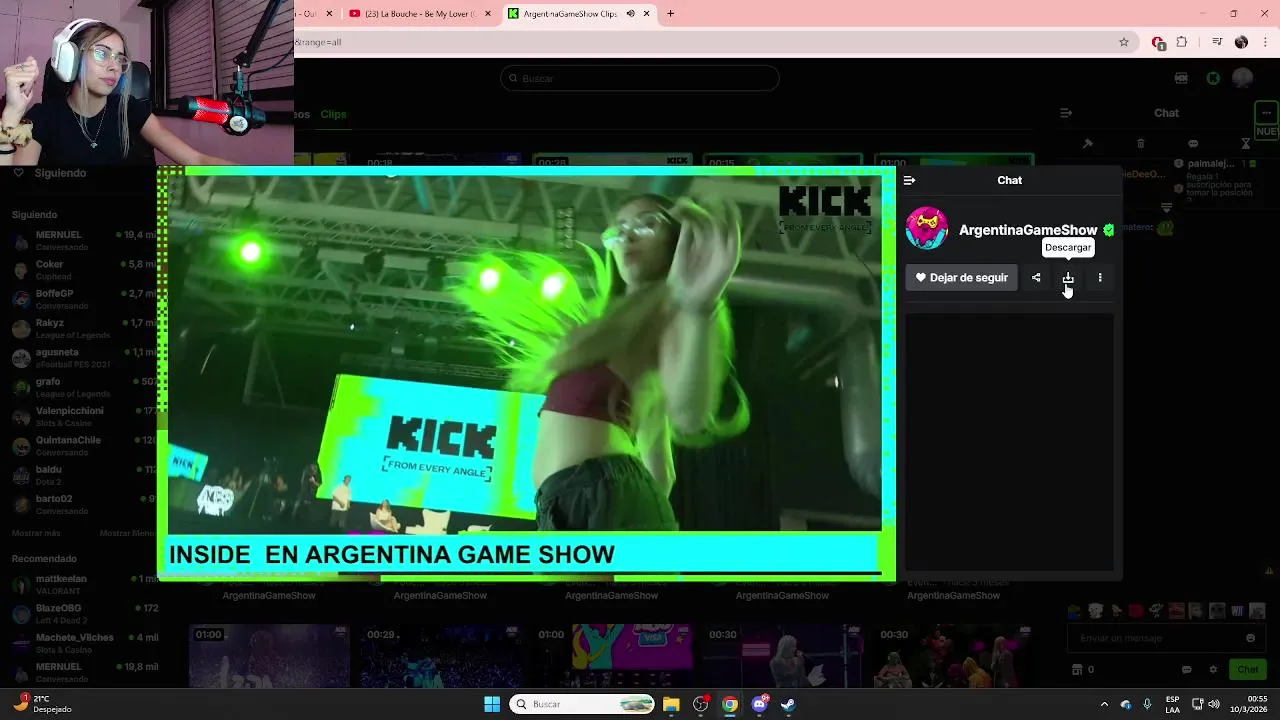
Task: Send message with green Chat button
Action: [1248, 670]
